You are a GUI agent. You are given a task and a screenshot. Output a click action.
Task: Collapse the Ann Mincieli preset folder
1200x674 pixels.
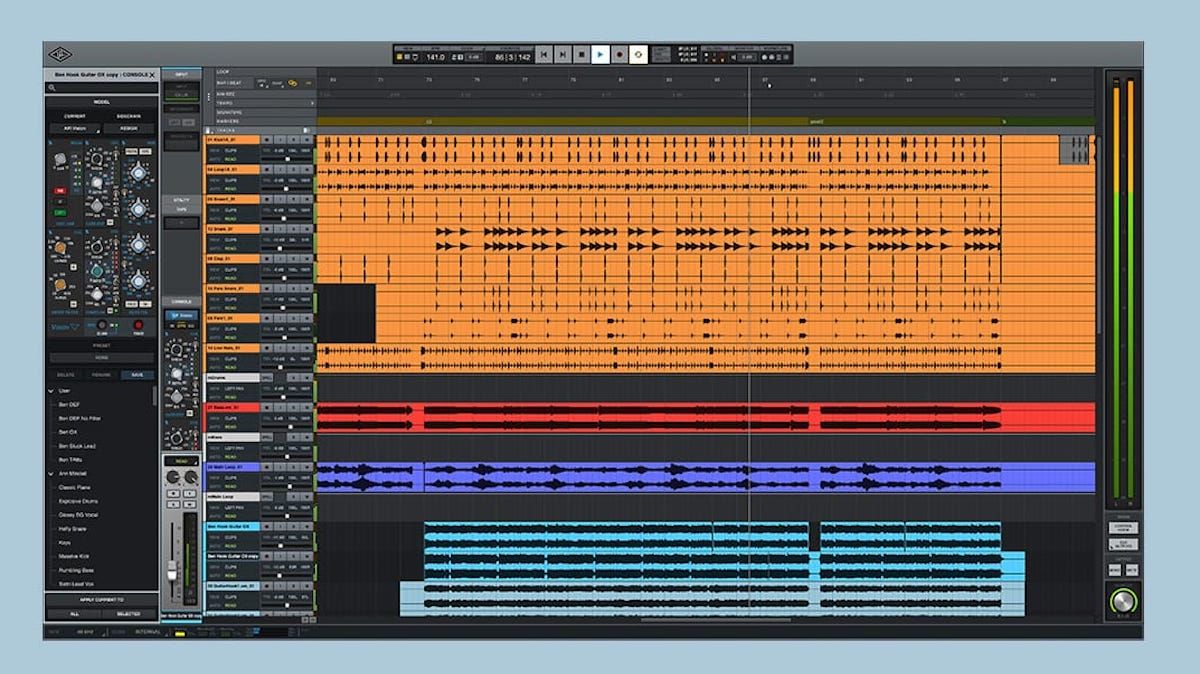pyautogui.click(x=52, y=473)
